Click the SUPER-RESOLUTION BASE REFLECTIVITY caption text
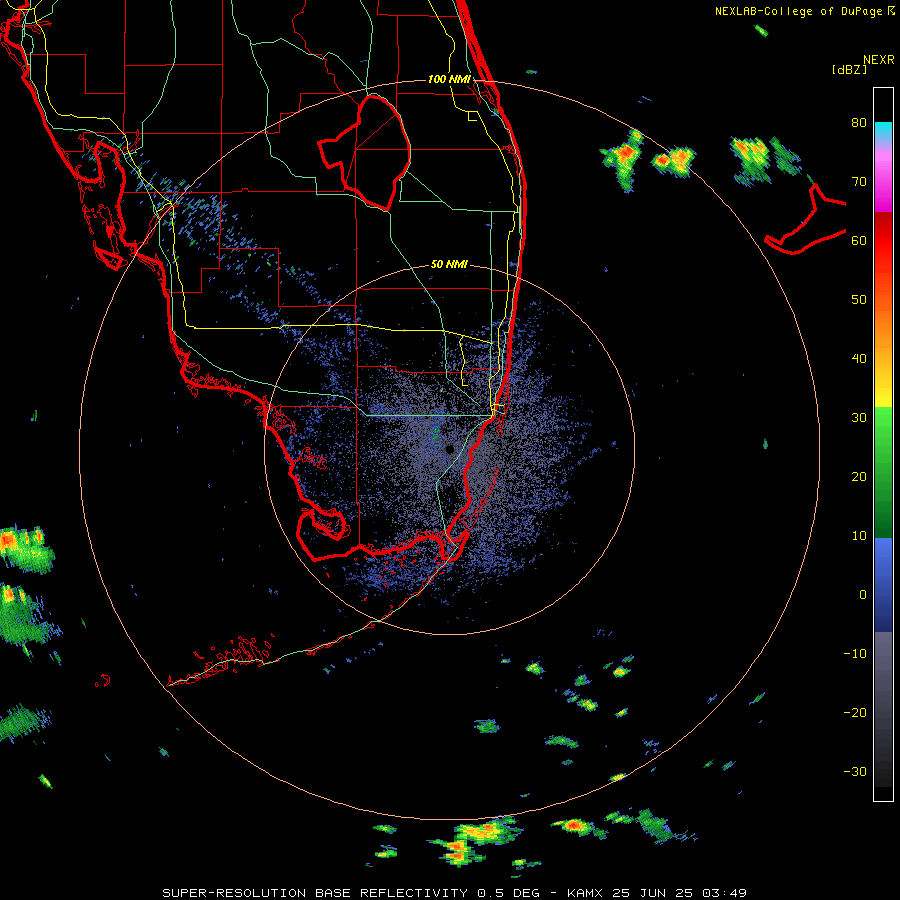Image resolution: width=900 pixels, height=900 pixels. [315, 893]
